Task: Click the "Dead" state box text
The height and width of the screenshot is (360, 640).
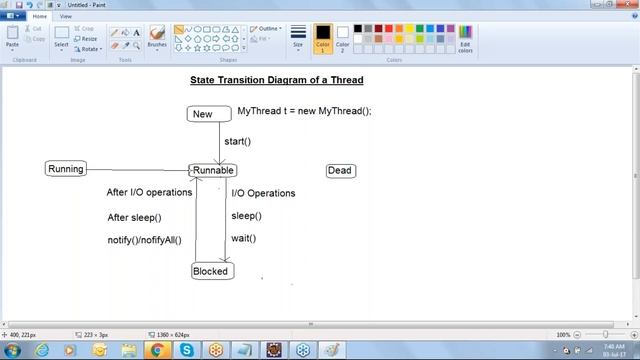Action: tap(340, 171)
